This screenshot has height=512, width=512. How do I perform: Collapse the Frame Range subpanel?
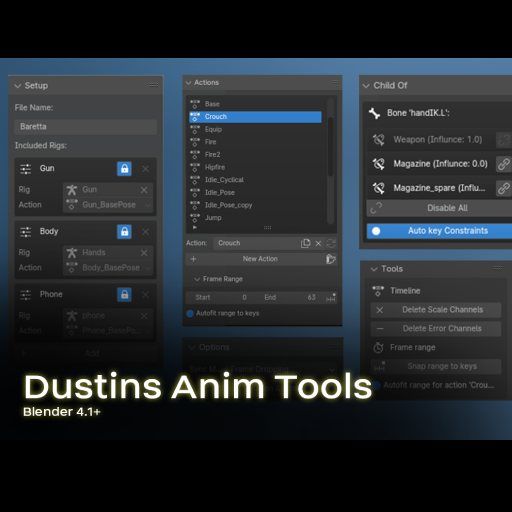[197, 279]
